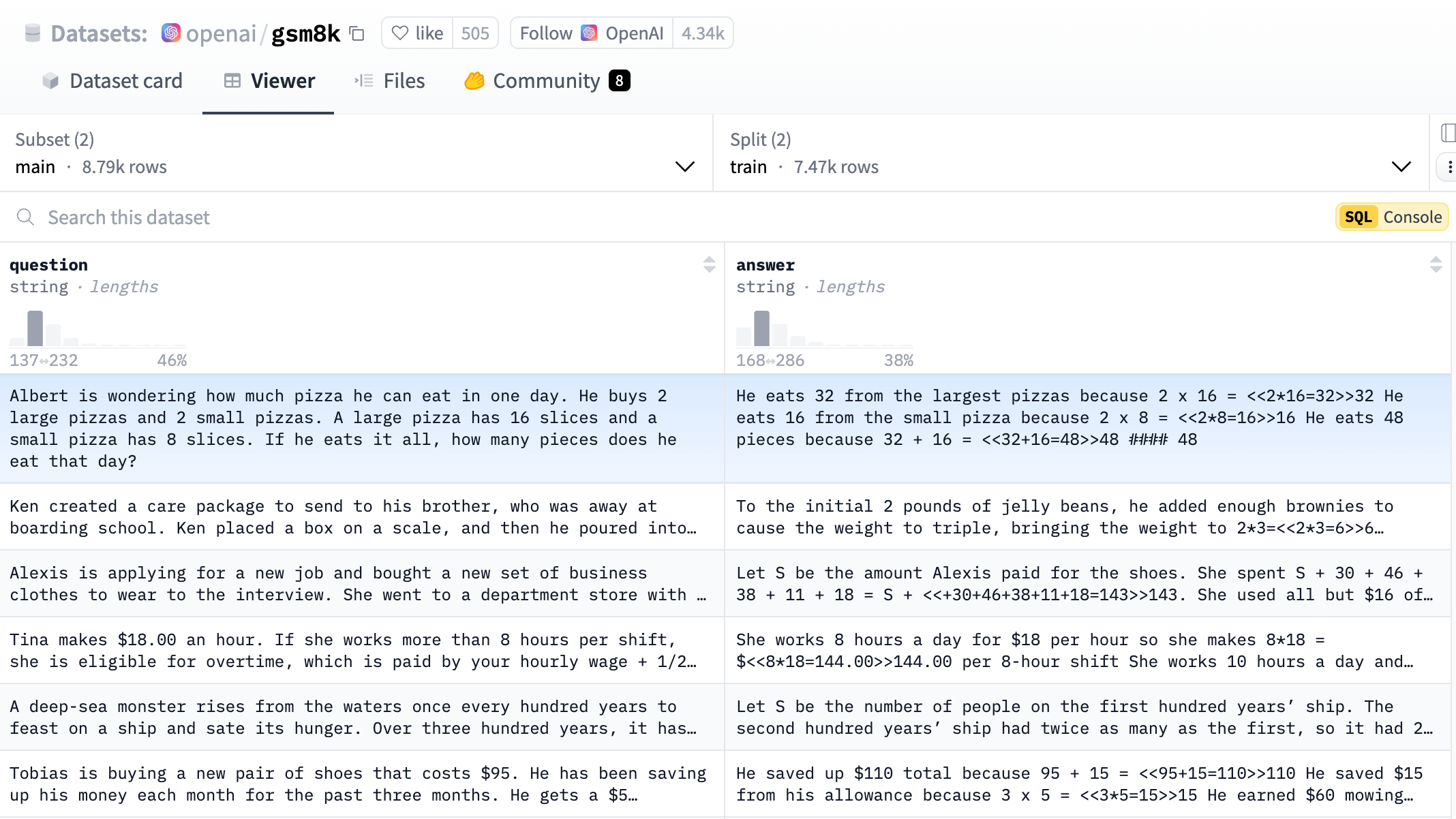Open the three-dot options menu

coord(1449,167)
